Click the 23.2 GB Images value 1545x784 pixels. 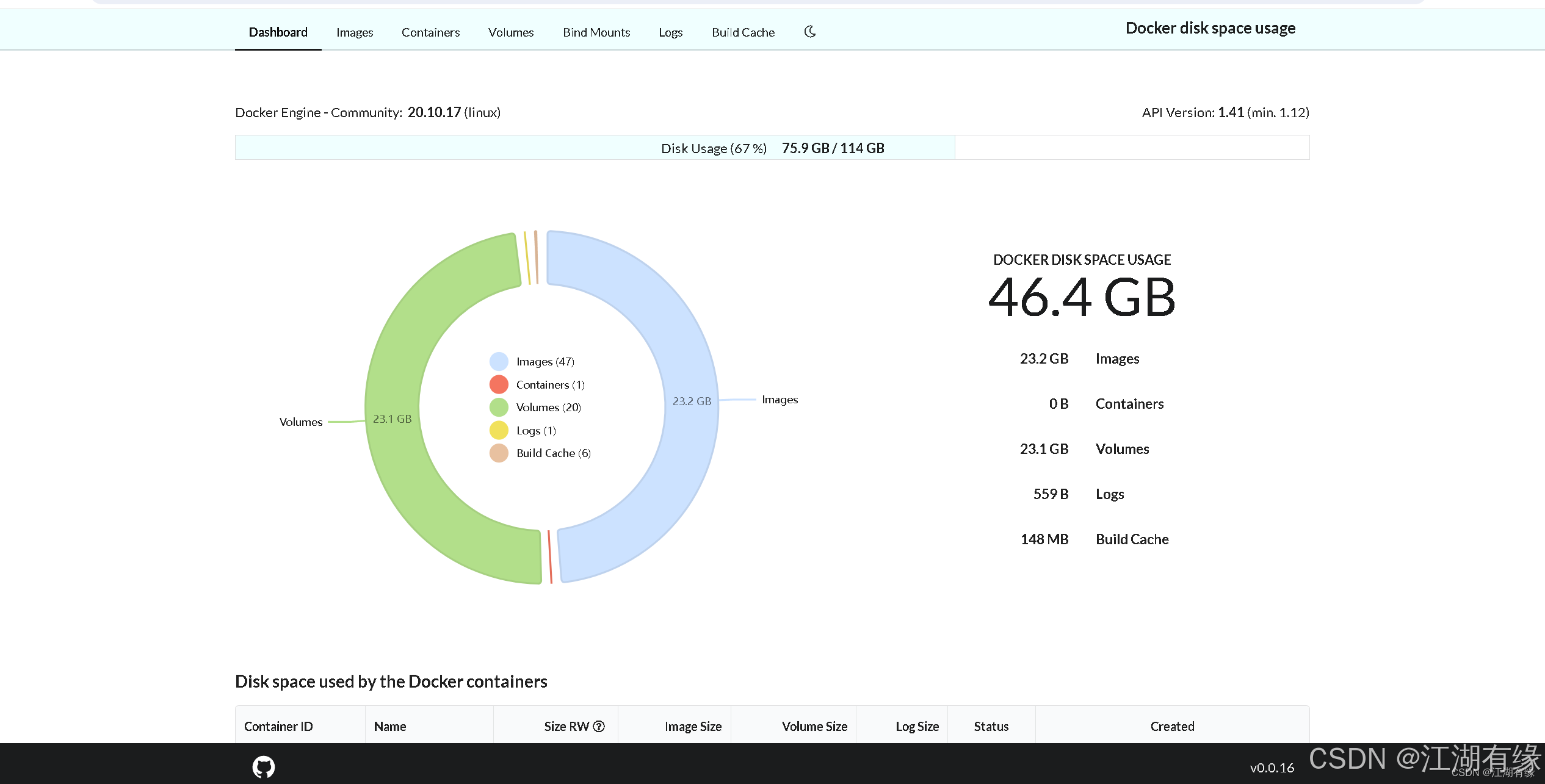tap(1044, 359)
